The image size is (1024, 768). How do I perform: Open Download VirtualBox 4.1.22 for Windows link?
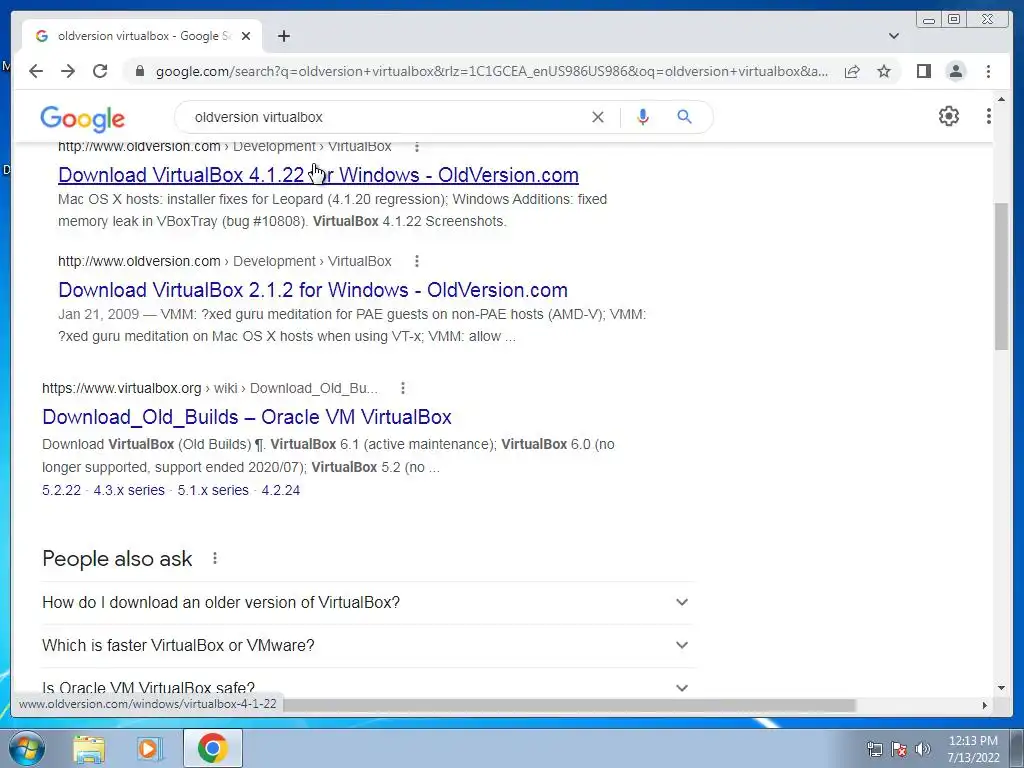[318, 175]
